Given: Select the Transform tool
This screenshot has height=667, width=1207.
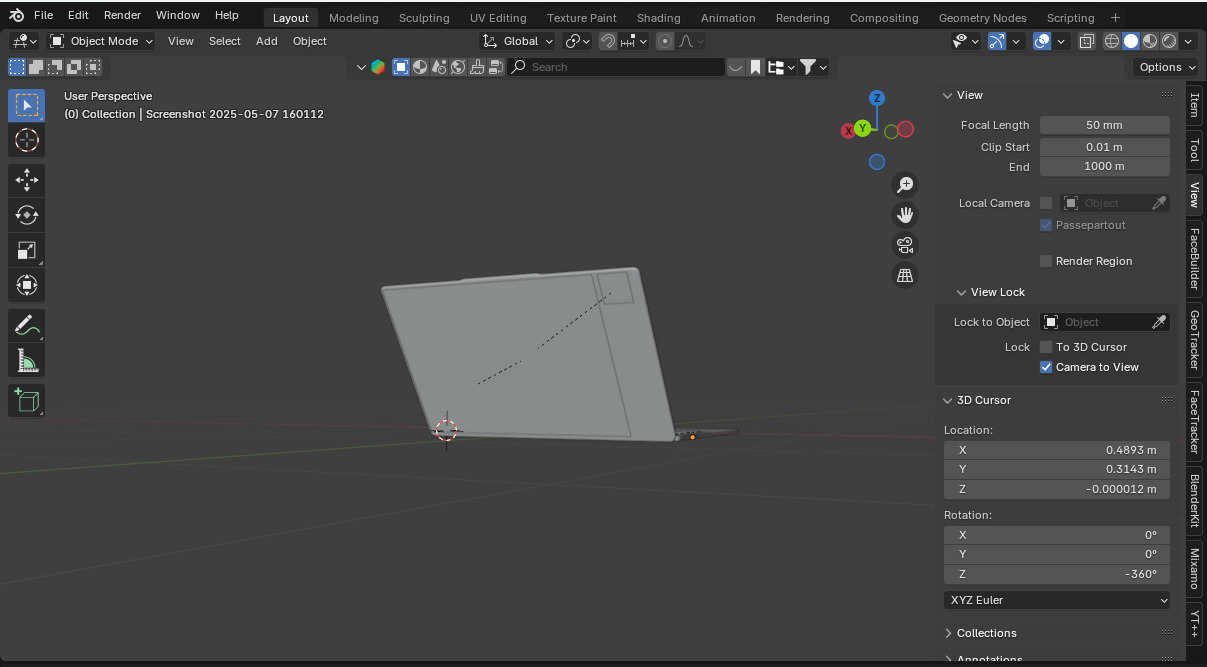Looking at the screenshot, I should 27,285.
